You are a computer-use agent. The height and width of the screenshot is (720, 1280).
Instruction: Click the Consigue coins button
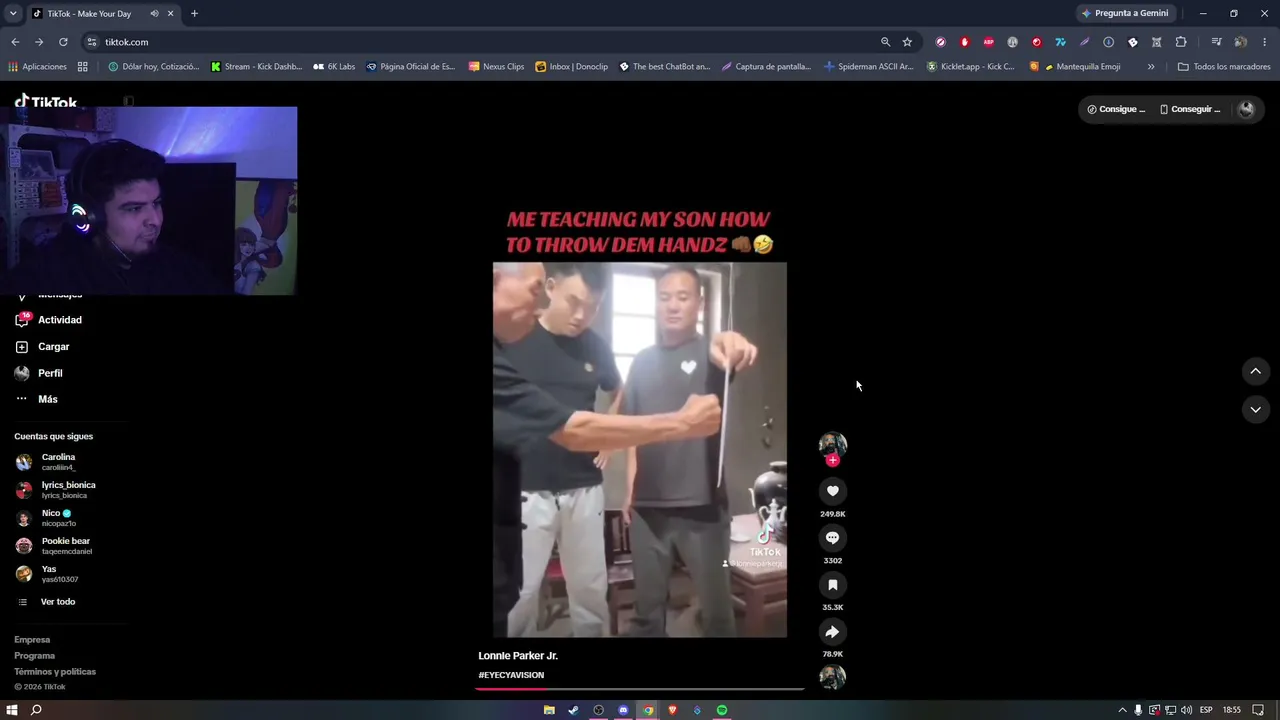click(1116, 109)
